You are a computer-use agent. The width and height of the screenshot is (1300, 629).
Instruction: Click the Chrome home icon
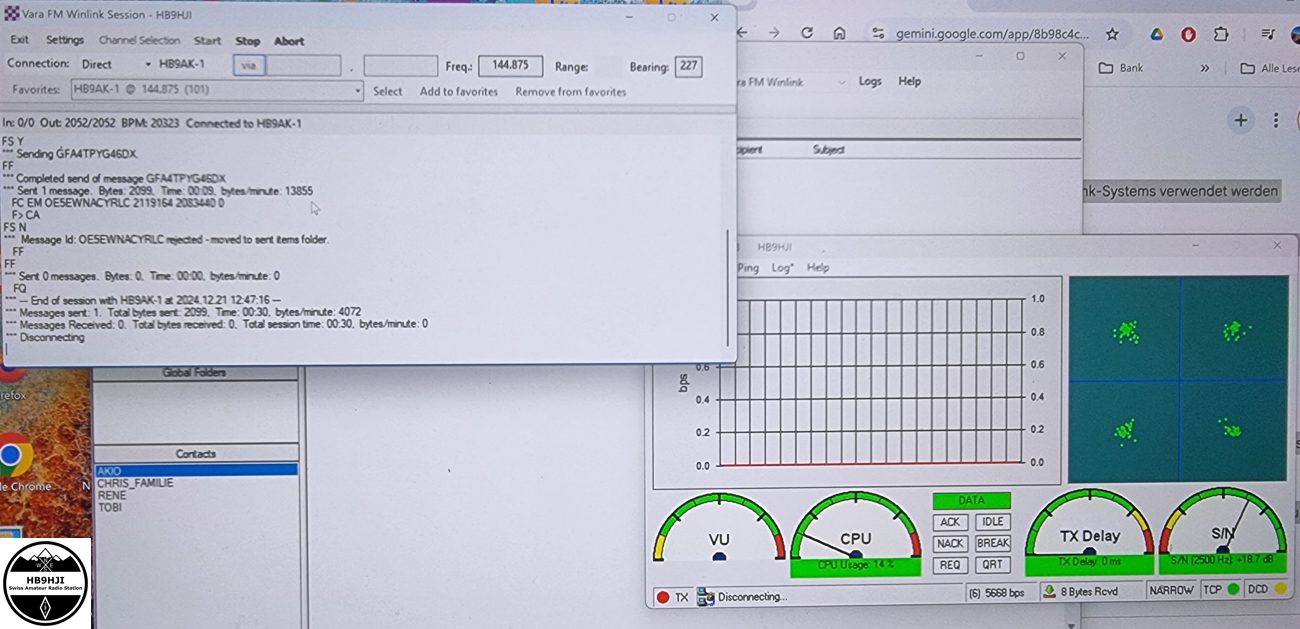[x=840, y=33]
